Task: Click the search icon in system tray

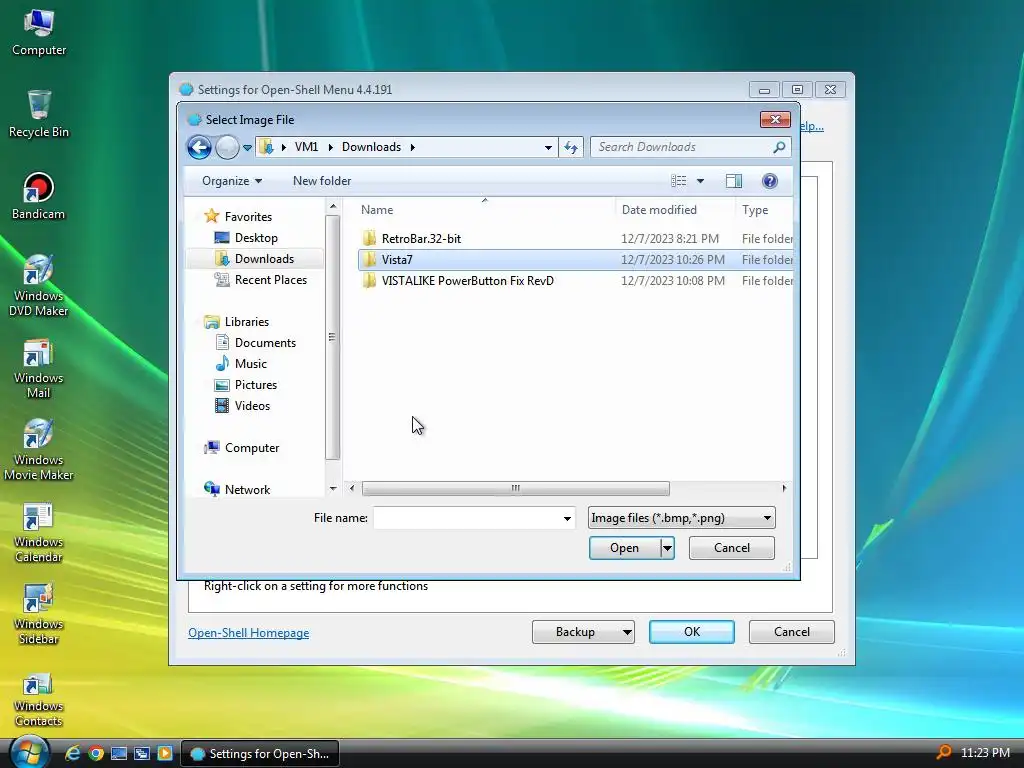Action: [x=943, y=752]
